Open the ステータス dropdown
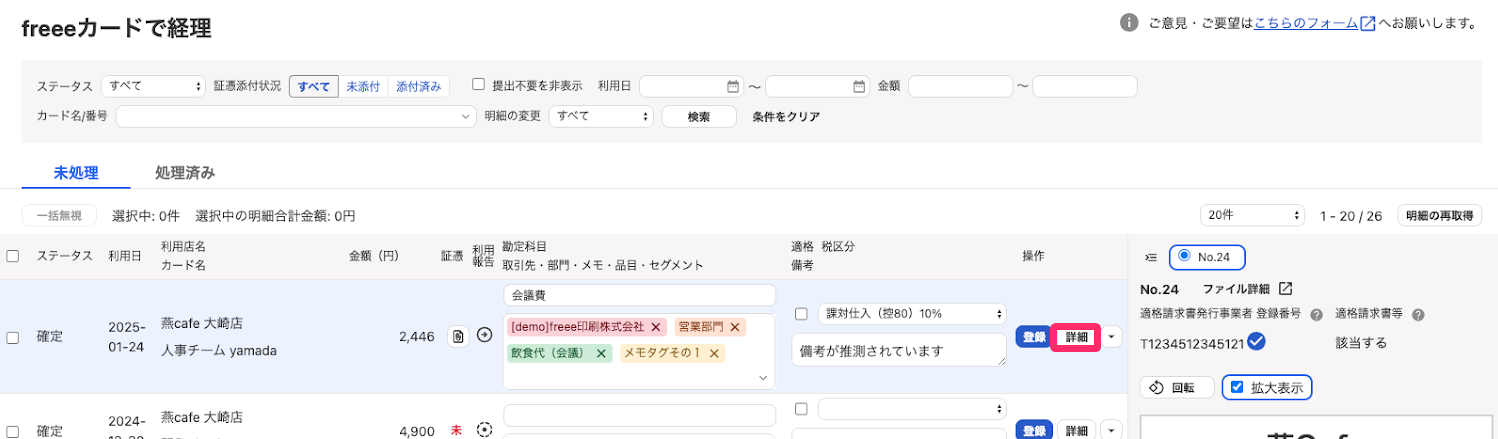Screen dimensions: 1498x439 pyautogui.click(x=153, y=86)
